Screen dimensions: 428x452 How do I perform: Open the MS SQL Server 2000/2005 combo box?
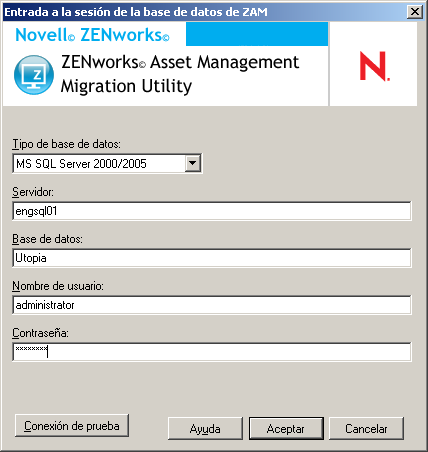(107, 163)
